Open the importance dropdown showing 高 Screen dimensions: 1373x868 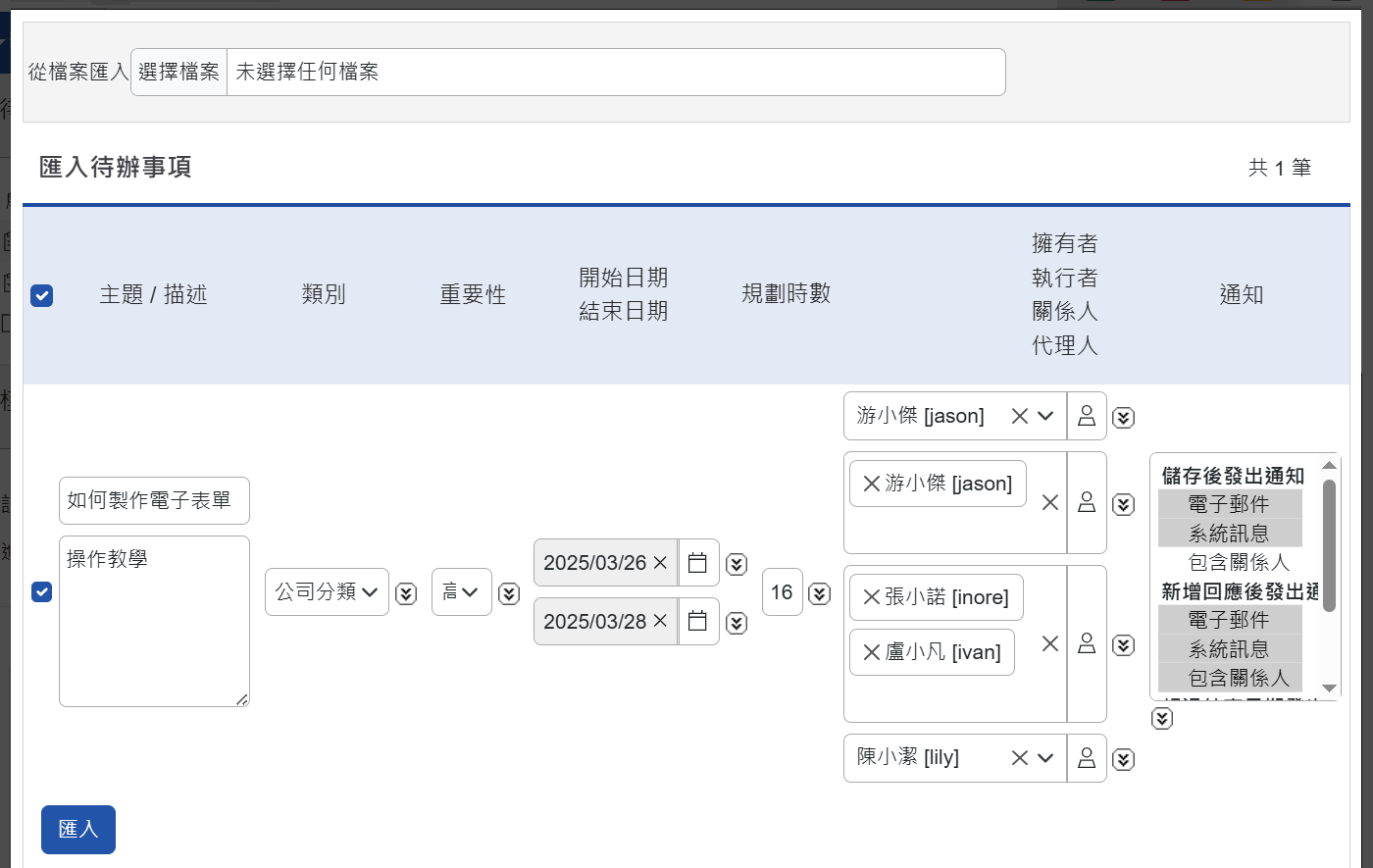(x=462, y=592)
